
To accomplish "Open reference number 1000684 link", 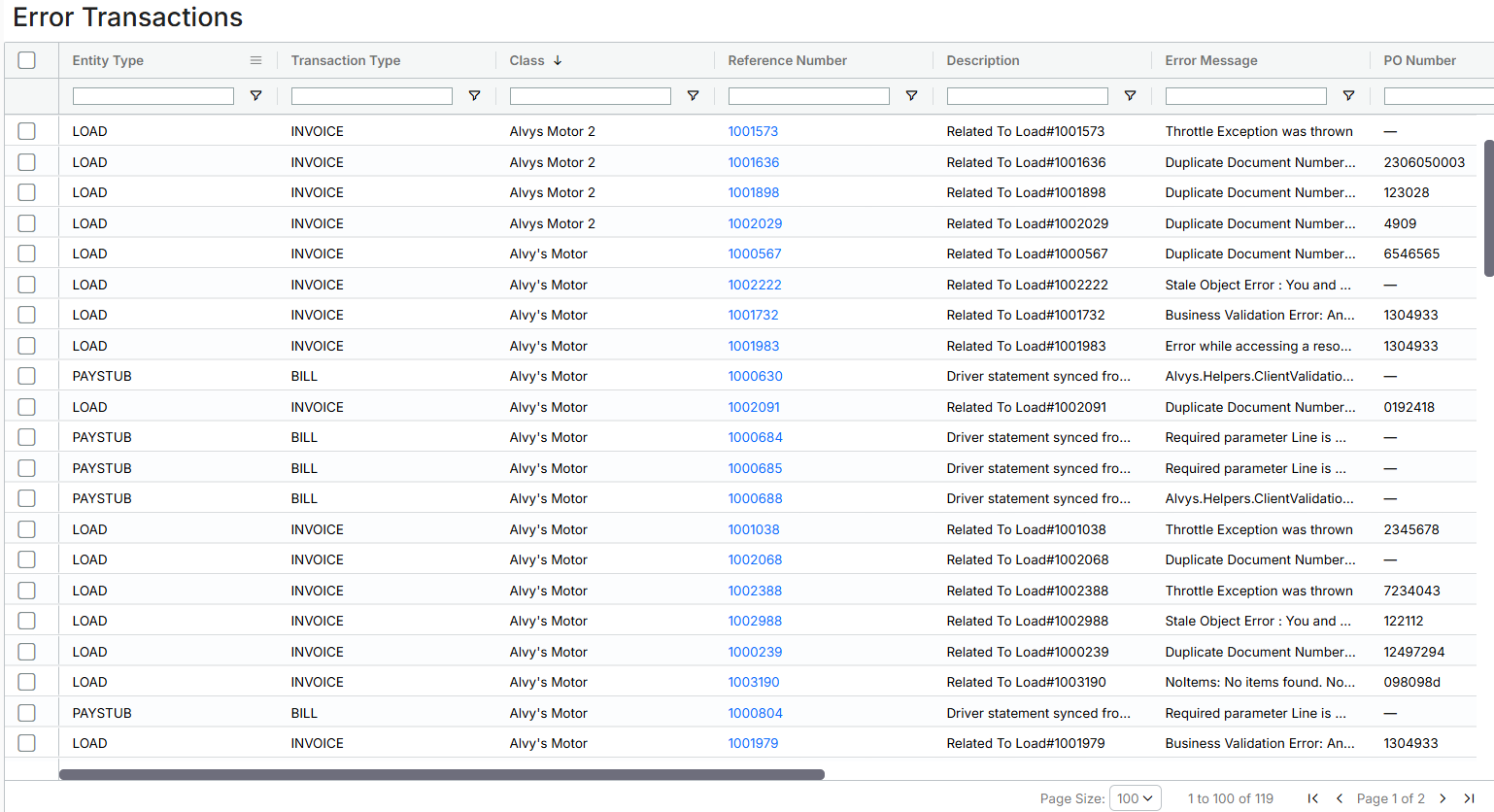I will click(x=755, y=437).
